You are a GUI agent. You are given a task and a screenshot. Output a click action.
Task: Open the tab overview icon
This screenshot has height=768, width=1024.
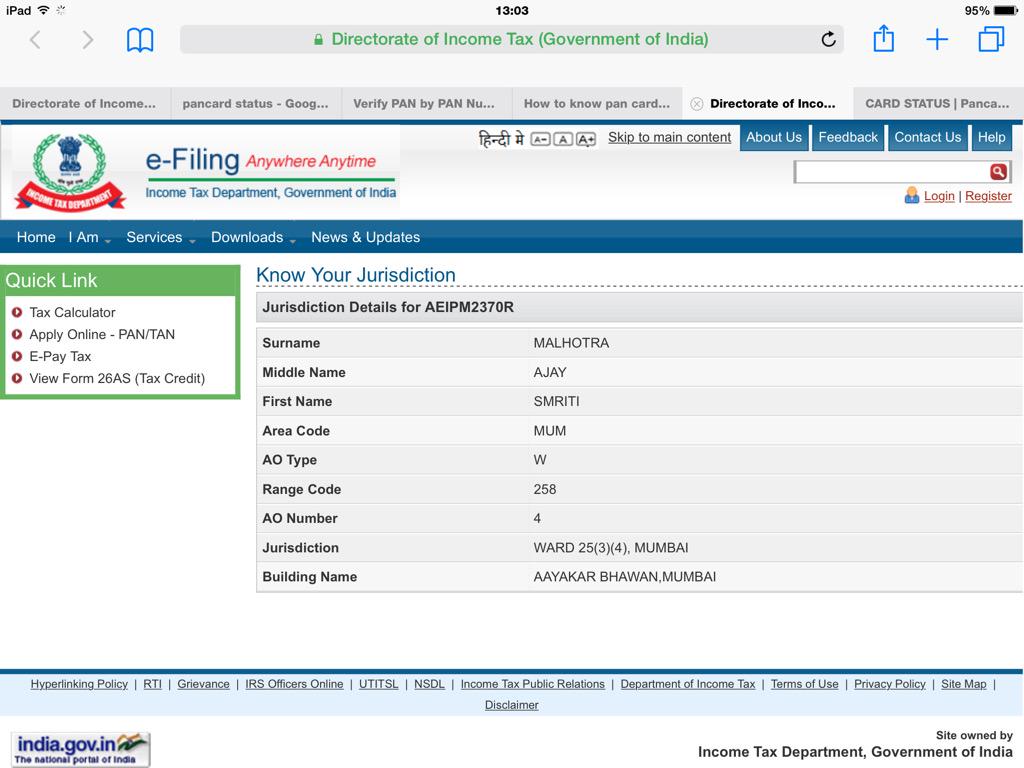pyautogui.click(x=991, y=39)
